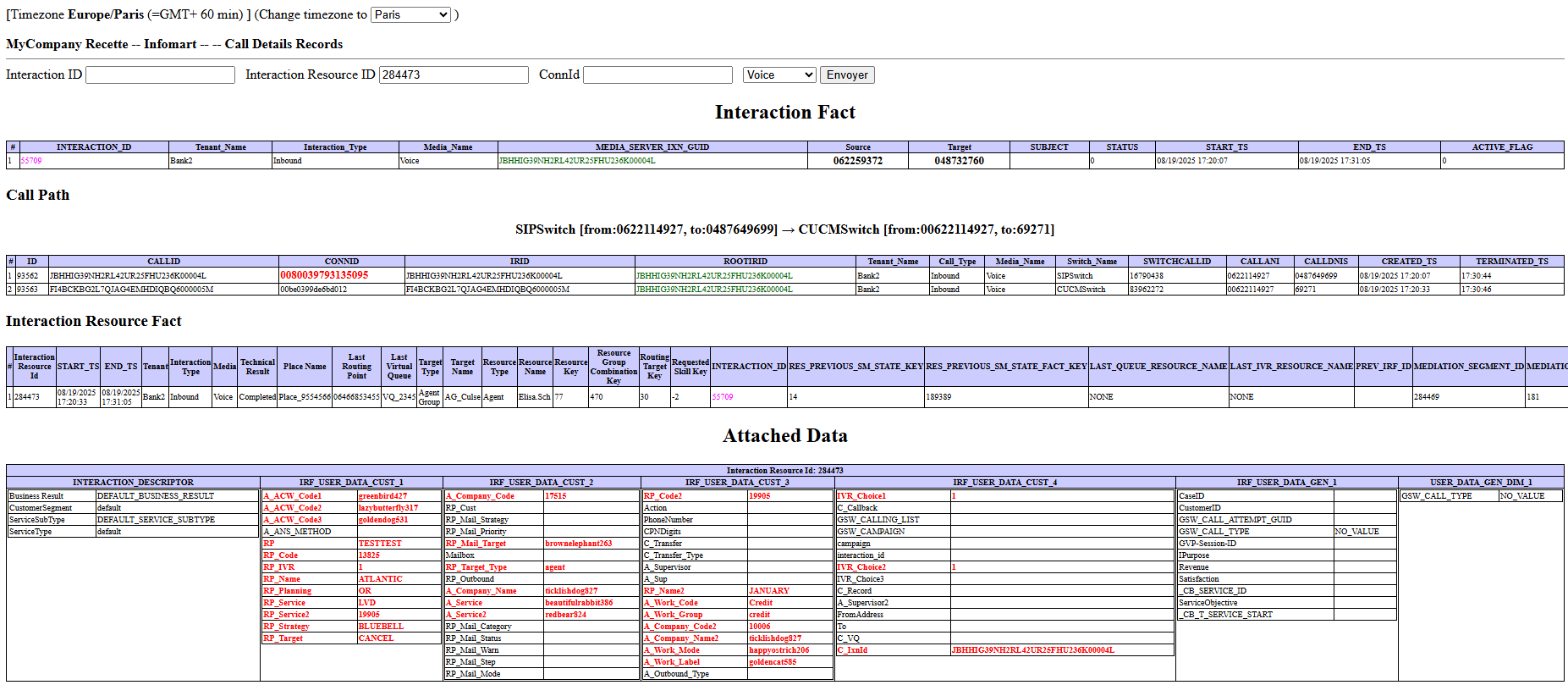Click the red CONNID value 0080039793135095
The width and height of the screenshot is (1568, 685).
pos(324,275)
